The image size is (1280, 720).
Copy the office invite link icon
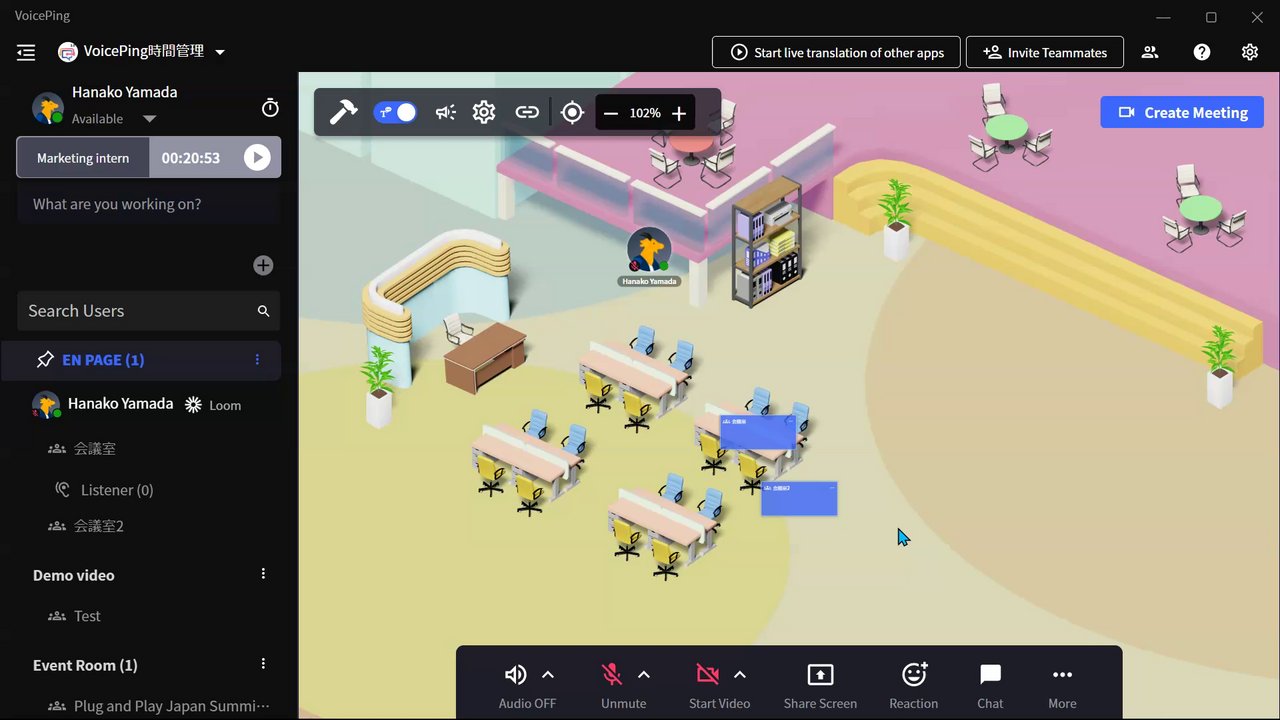527,112
